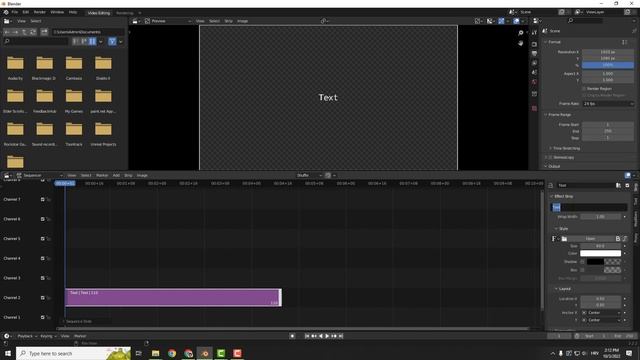Open Output properties tab icon
The height and width of the screenshot is (360, 640).
point(534,53)
